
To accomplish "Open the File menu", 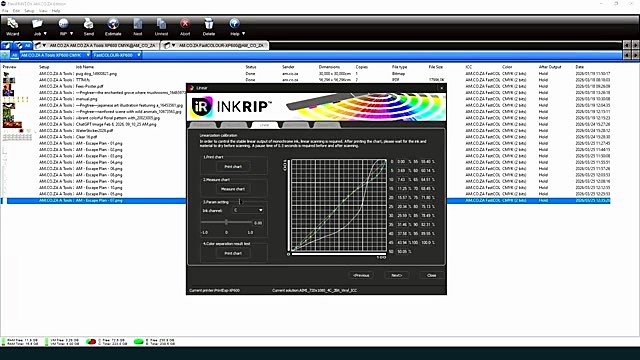I will click(x=5, y=11).
